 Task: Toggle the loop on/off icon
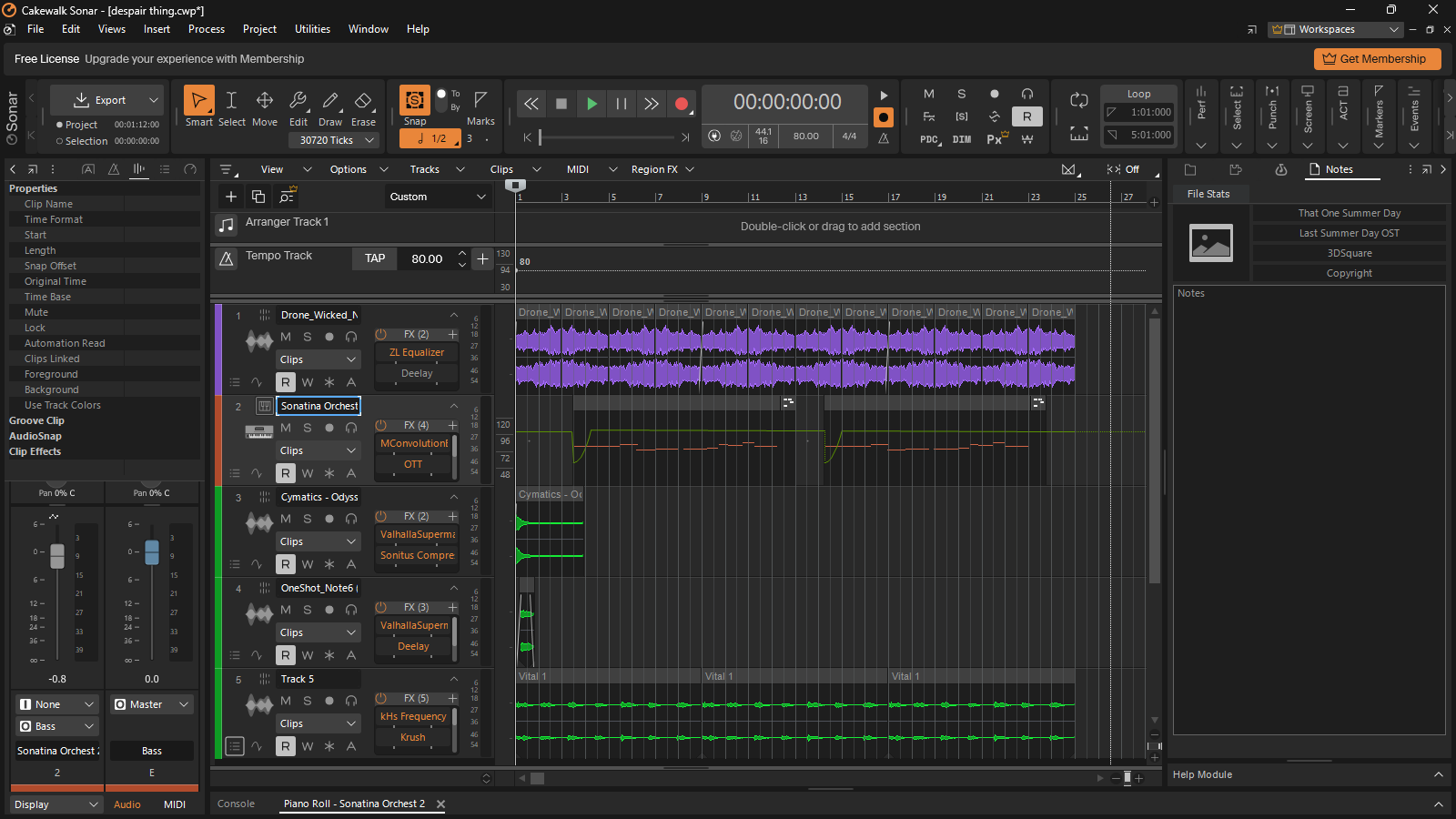(x=1079, y=100)
